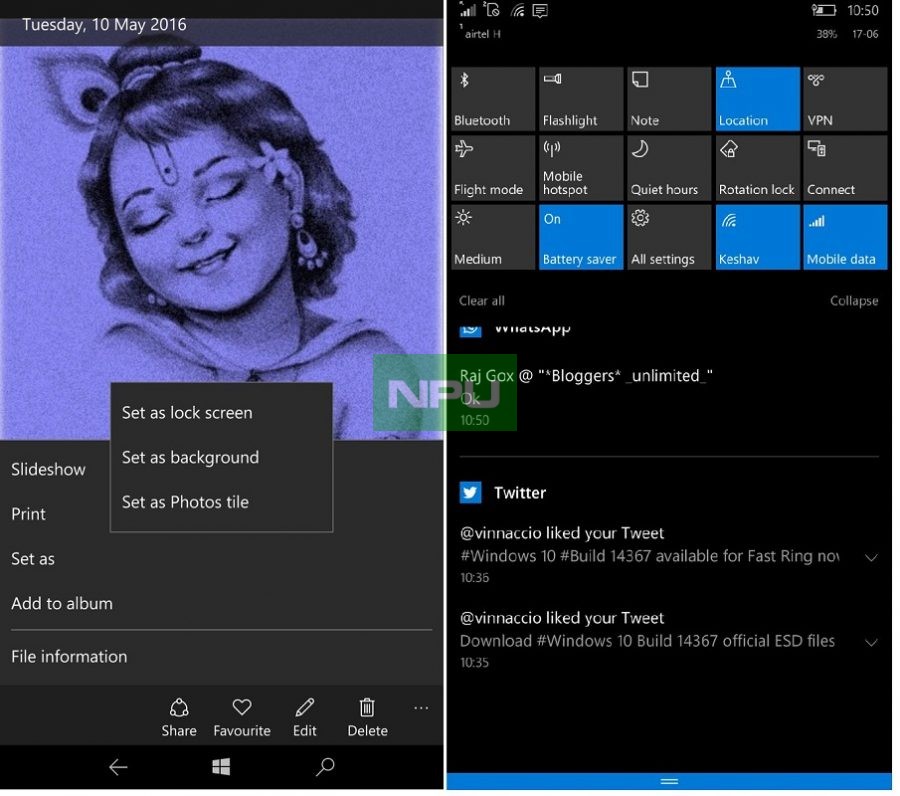Tap the 10:50 clock in status bar

pyautogui.click(x=863, y=10)
